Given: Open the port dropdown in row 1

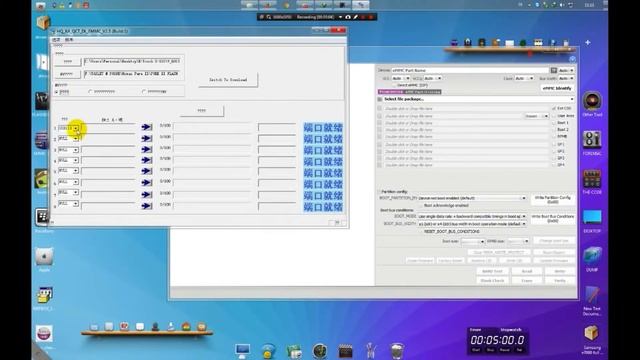Looking at the screenshot, I should coord(76,128).
